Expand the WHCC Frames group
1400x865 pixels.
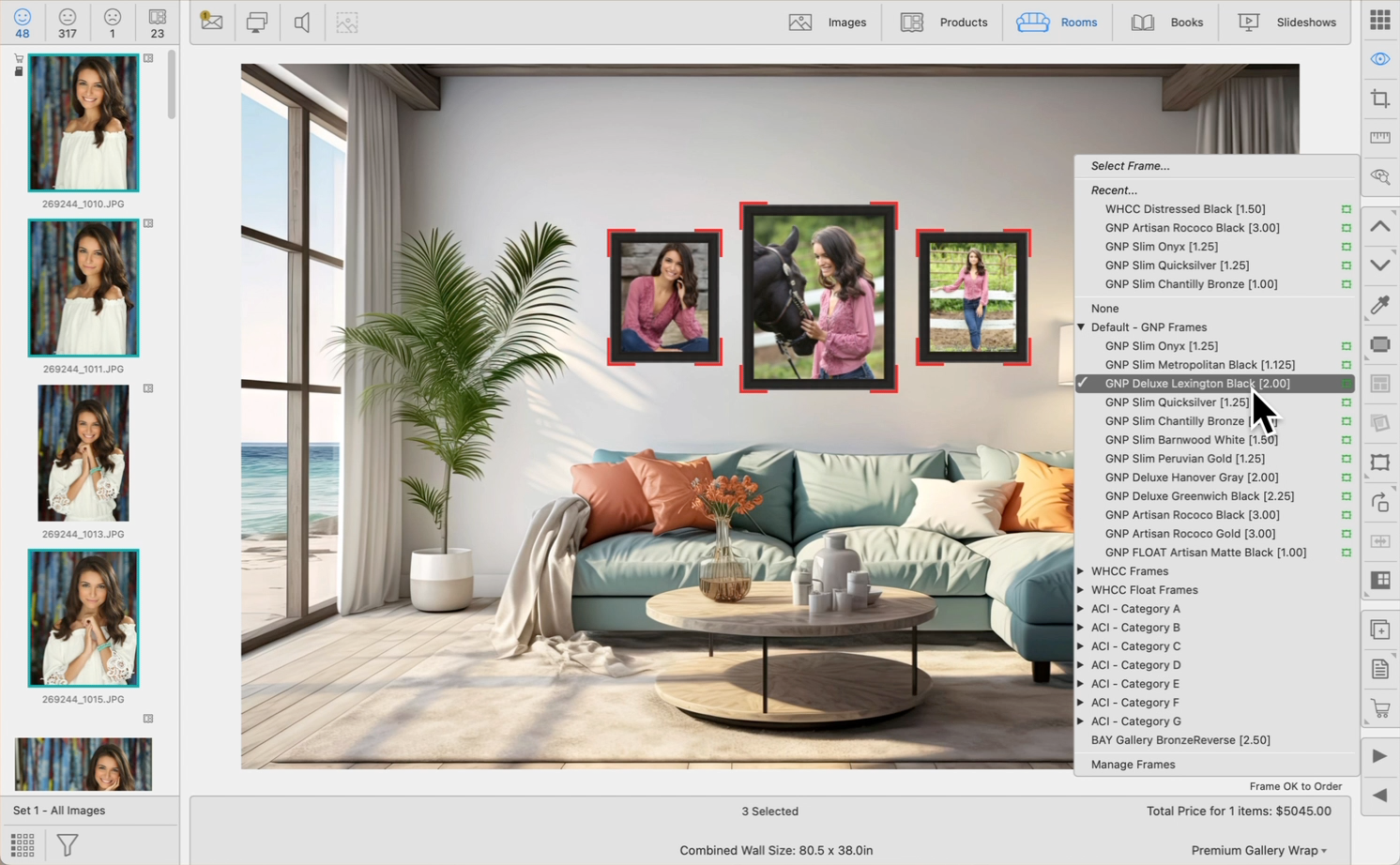pyautogui.click(x=1082, y=571)
